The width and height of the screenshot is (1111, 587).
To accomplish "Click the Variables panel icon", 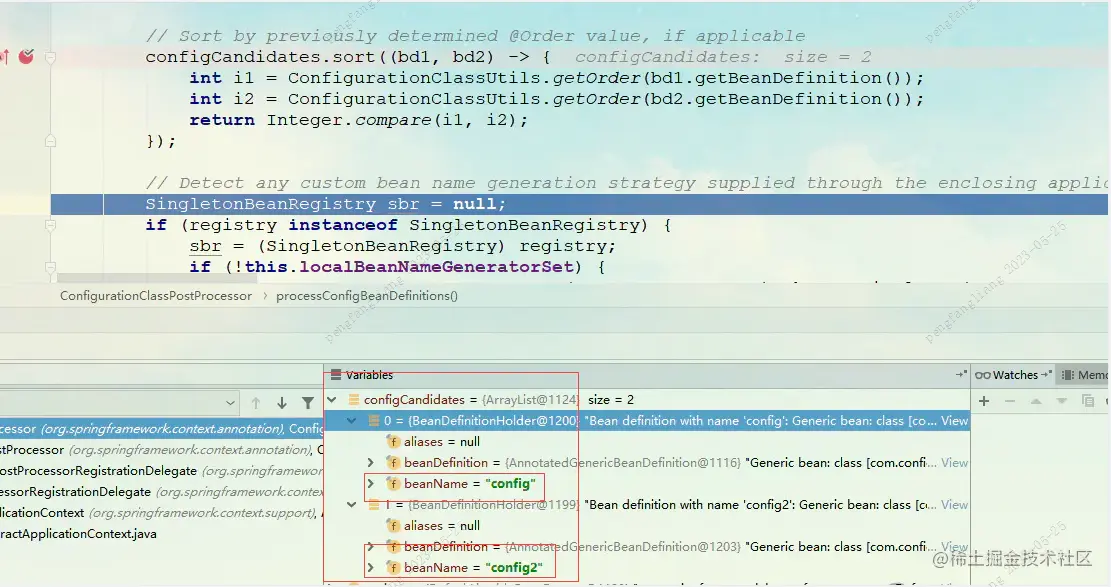I will [336, 375].
